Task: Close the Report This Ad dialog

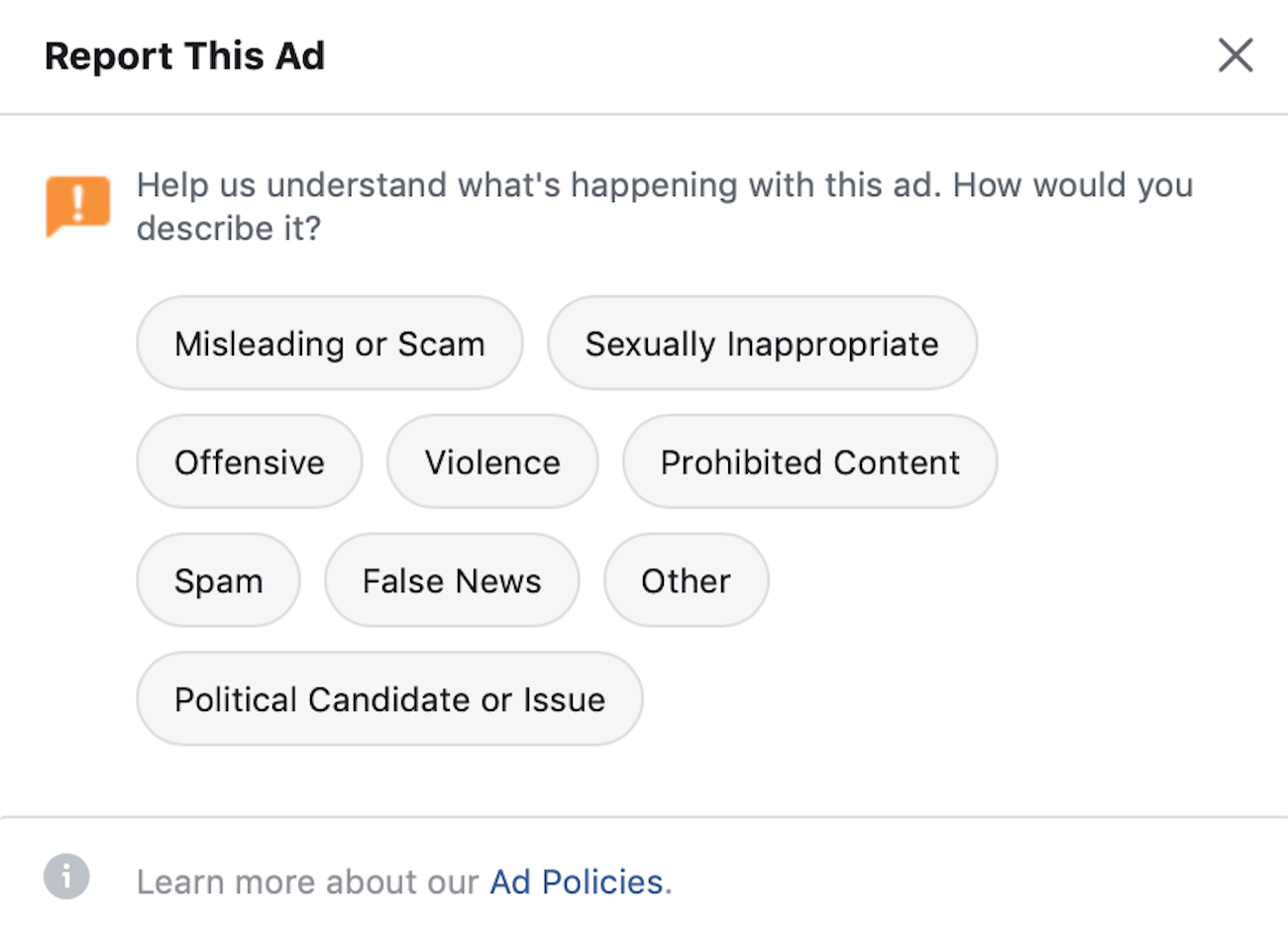Action: point(1235,55)
